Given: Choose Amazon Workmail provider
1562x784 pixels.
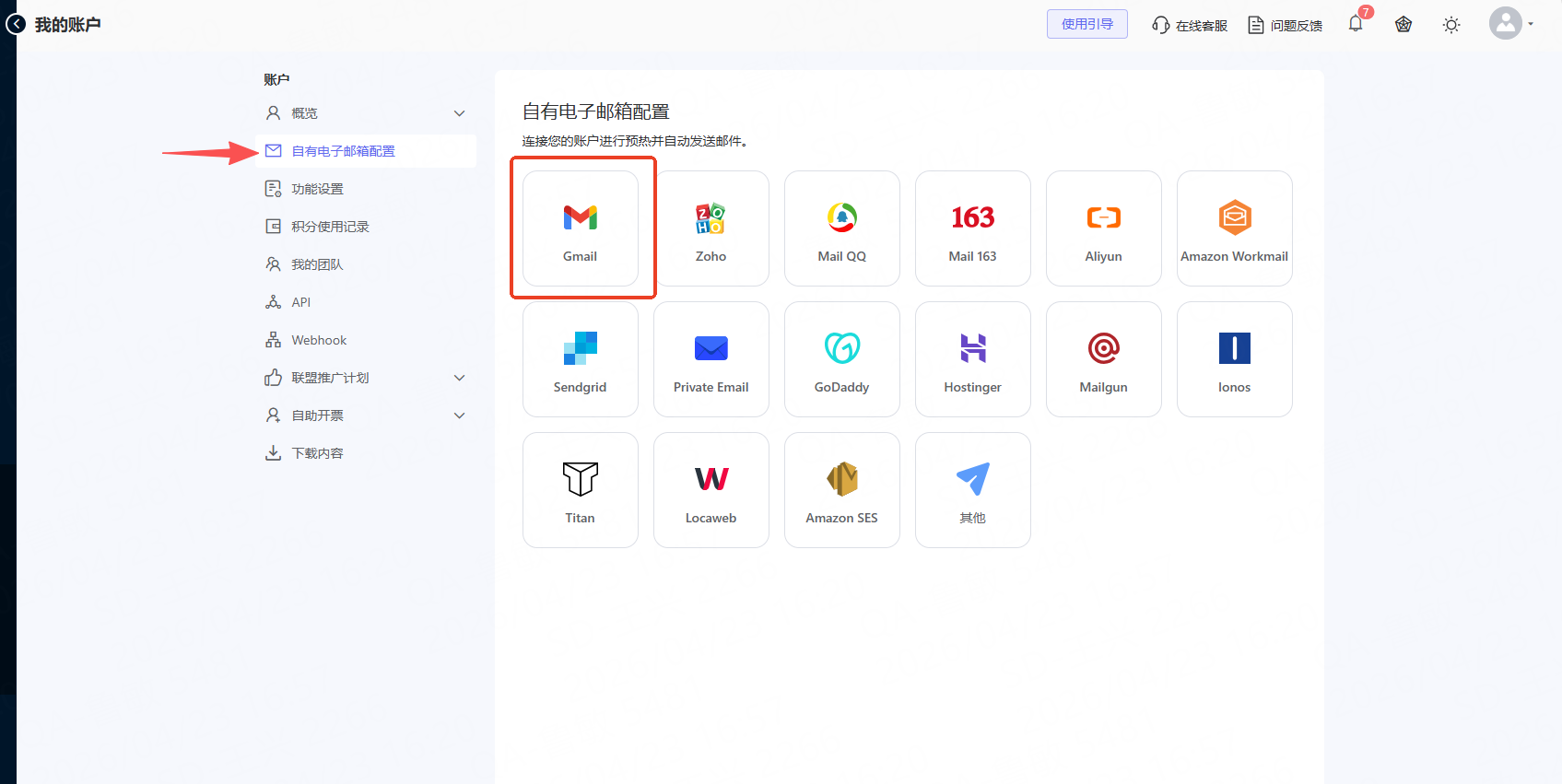Looking at the screenshot, I should 1234,228.
